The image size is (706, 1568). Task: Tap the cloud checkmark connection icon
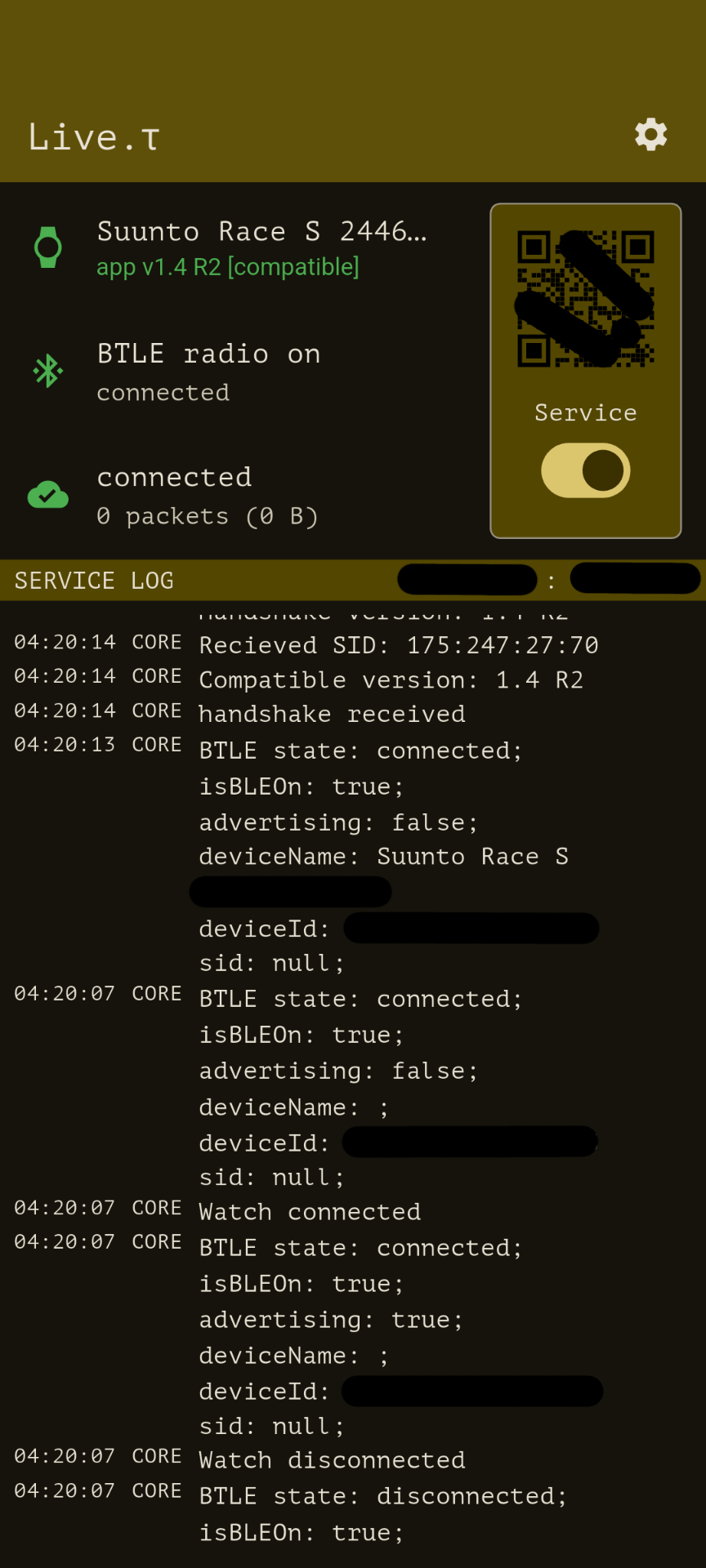(x=48, y=495)
